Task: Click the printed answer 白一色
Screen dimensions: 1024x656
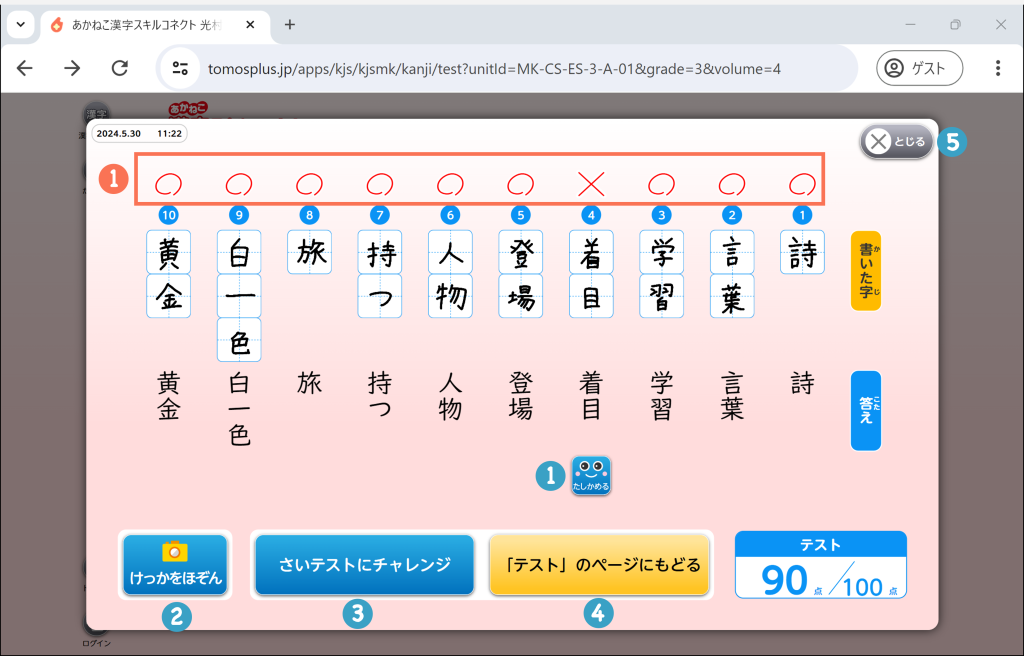Action: (x=239, y=409)
